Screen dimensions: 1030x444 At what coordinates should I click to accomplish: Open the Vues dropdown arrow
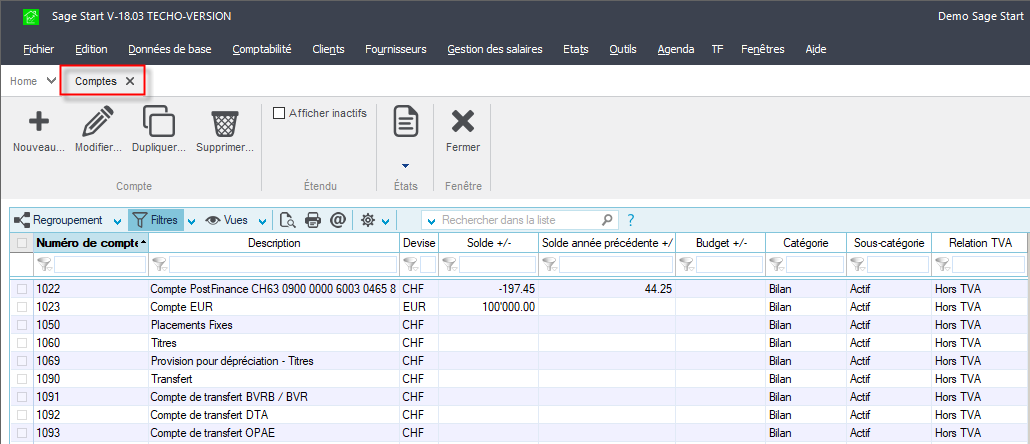click(x=263, y=221)
